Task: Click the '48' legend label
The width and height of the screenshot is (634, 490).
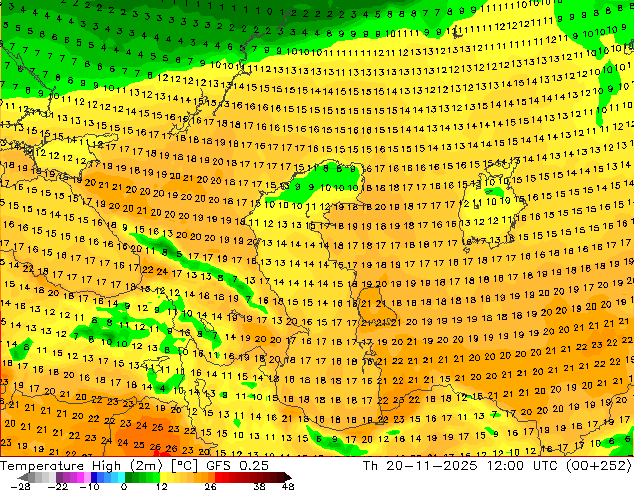Action: 288,486
